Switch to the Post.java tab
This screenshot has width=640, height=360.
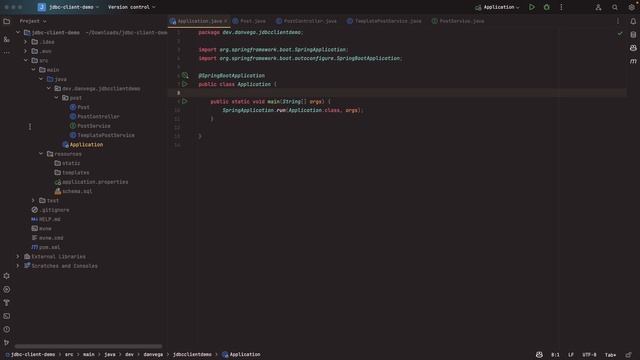[249, 21]
